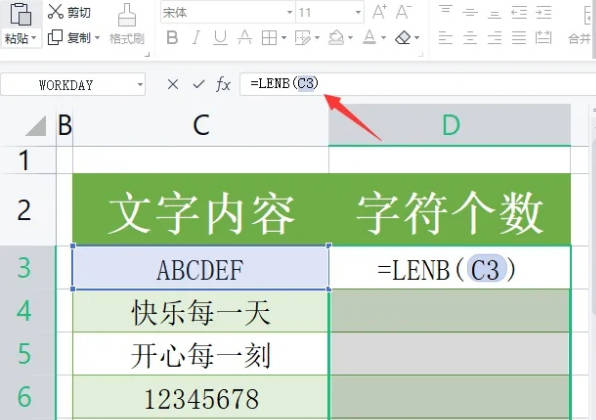This screenshot has height=420, width=596.
Task: Align text right
Action: 495,38
